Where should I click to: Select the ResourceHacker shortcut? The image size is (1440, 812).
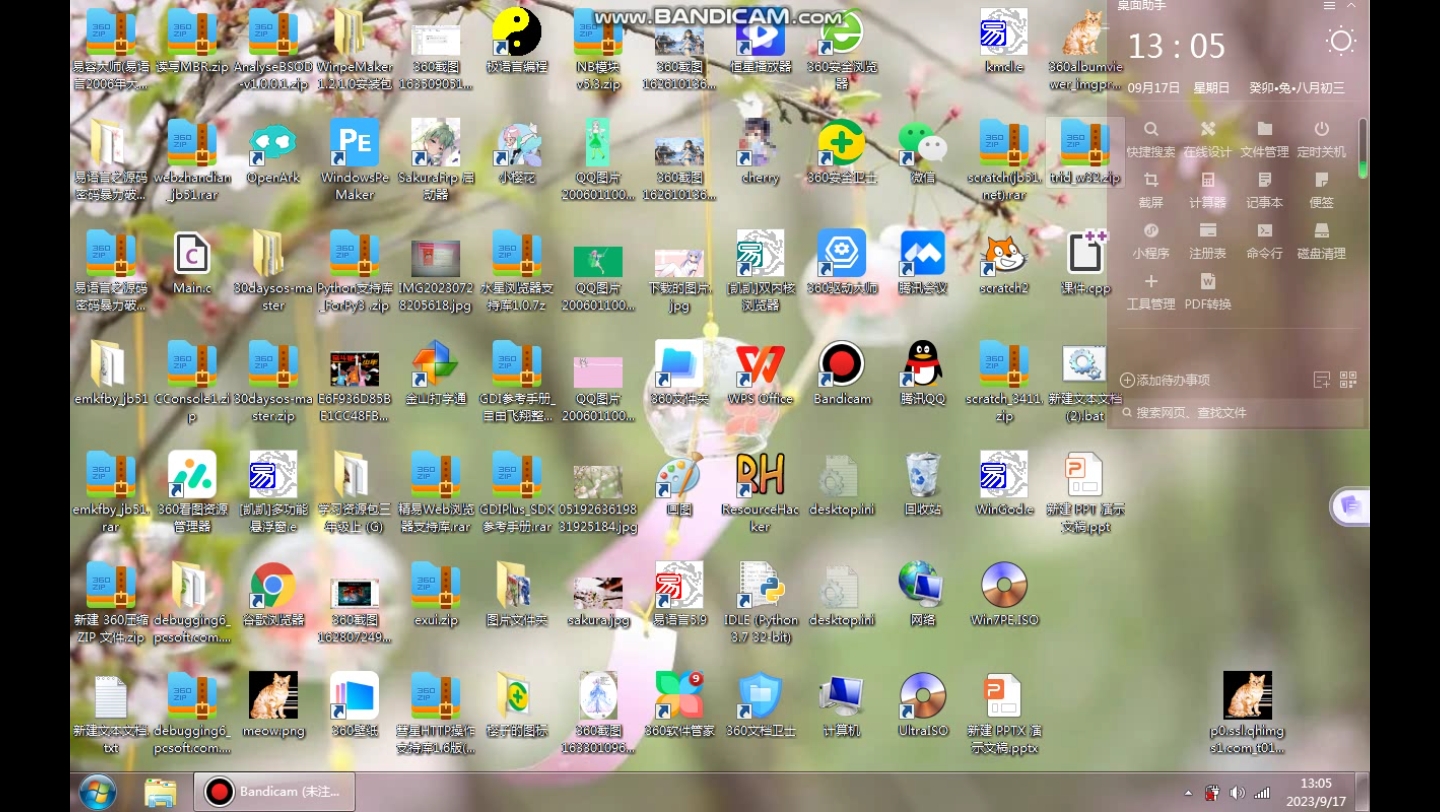760,492
